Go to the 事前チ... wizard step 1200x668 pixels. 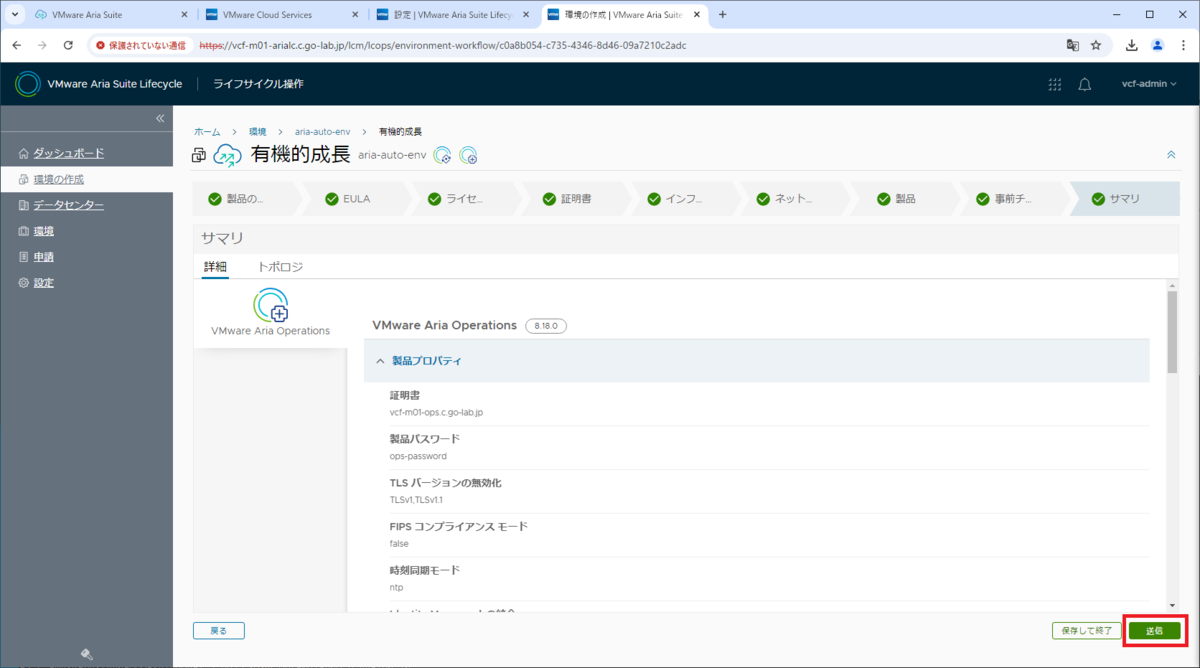pyautogui.click(x=1015, y=199)
